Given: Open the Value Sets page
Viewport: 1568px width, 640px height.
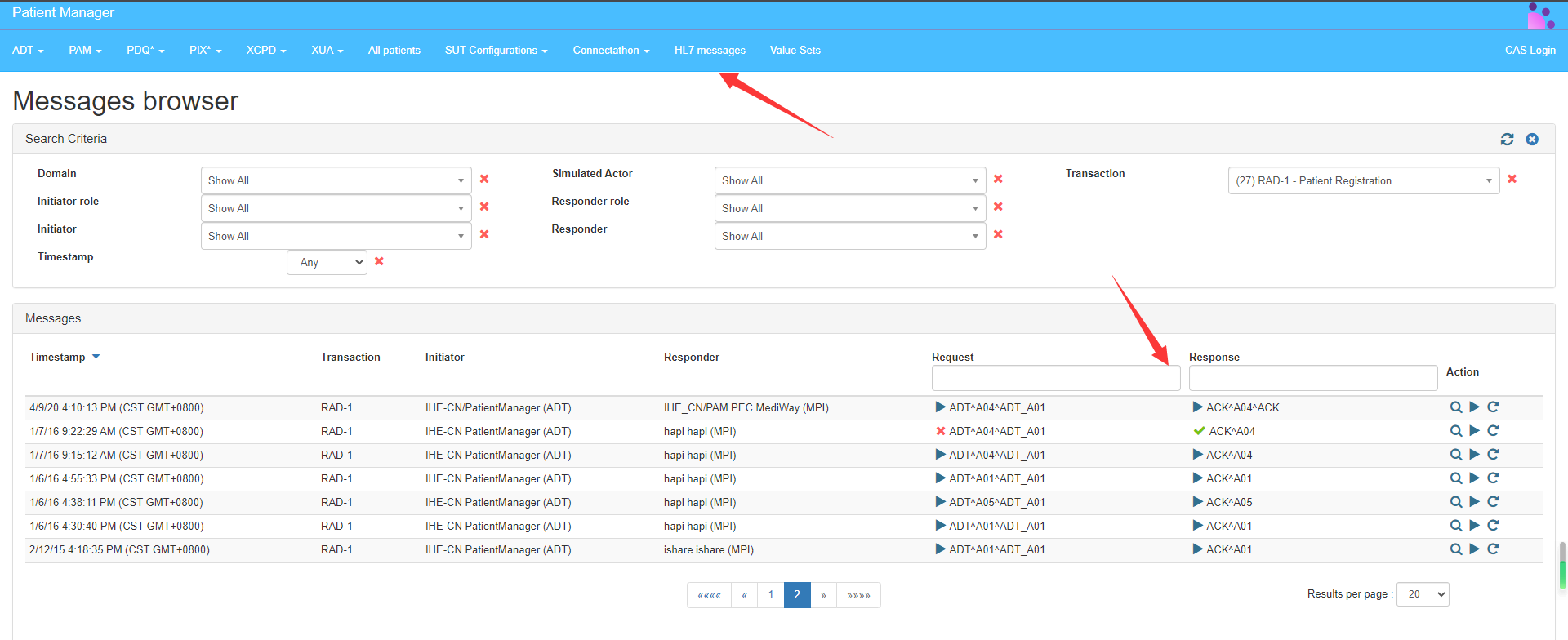Looking at the screenshot, I should coord(795,51).
